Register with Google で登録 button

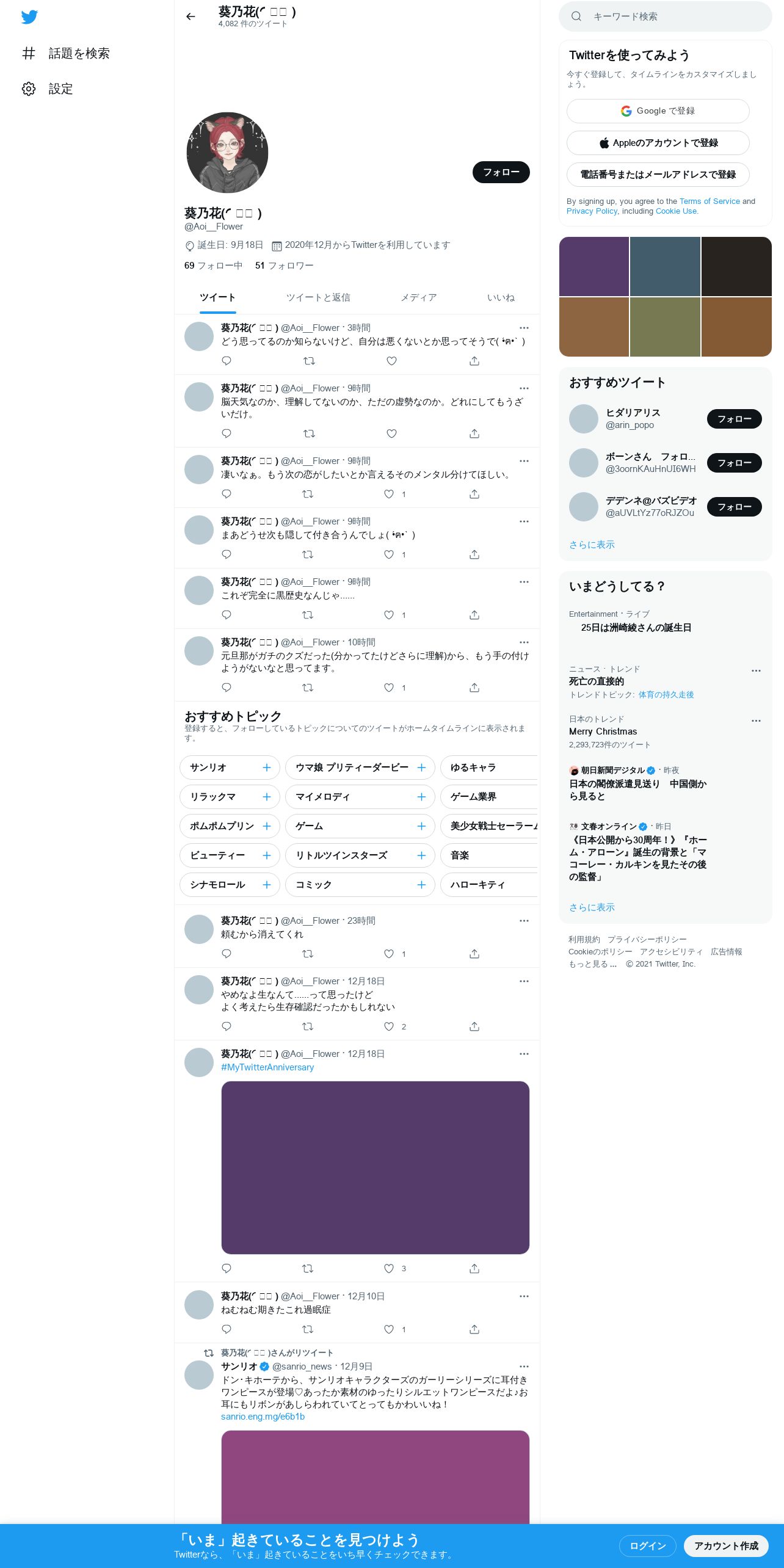pos(658,111)
